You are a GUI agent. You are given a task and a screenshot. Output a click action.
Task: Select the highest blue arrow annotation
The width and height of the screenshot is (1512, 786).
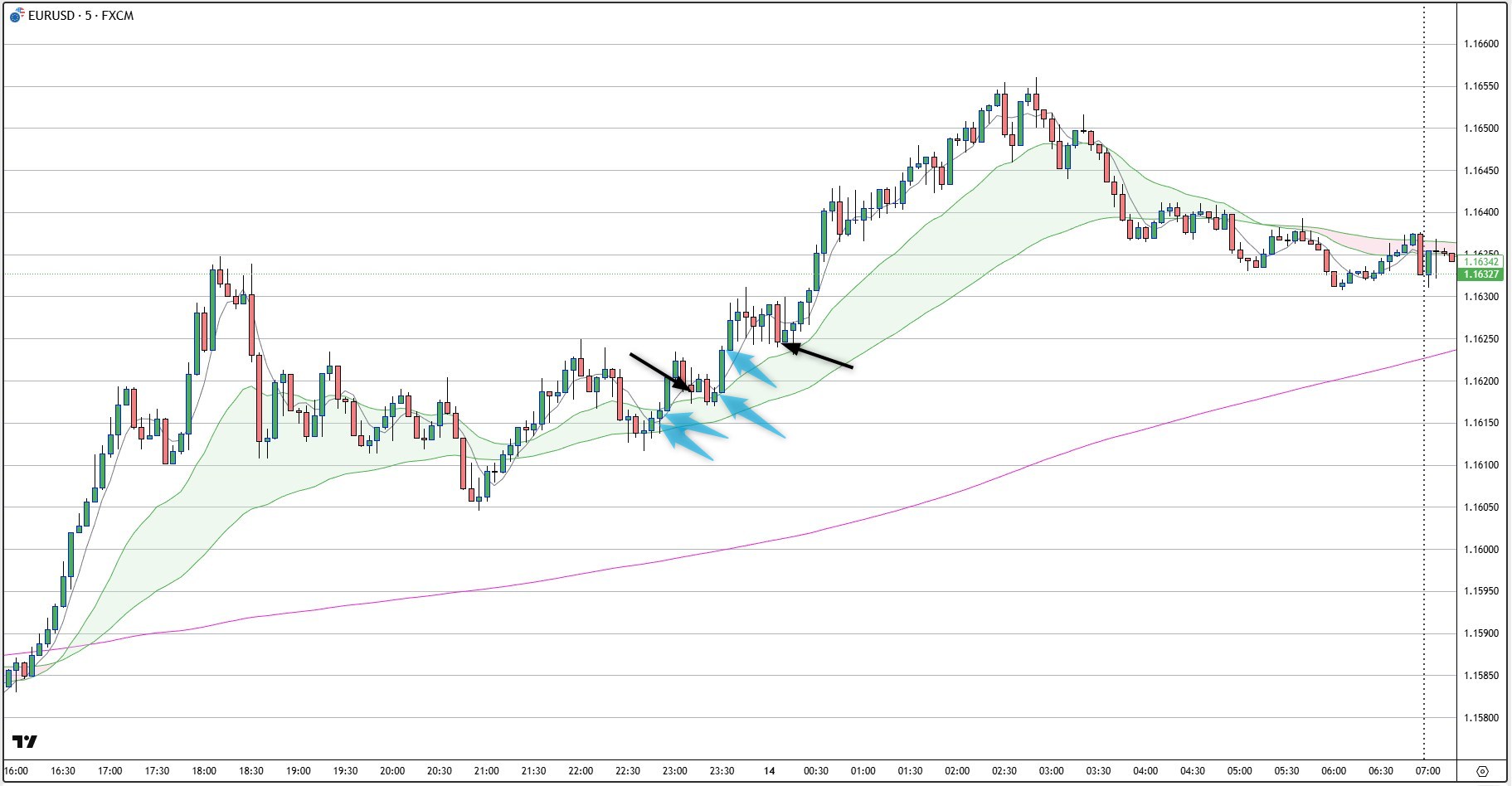pyautogui.click(x=752, y=369)
